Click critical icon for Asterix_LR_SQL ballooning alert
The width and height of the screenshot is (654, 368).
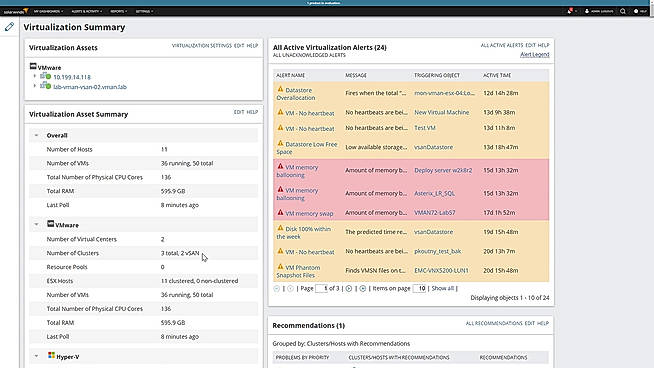[x=280, y=189]
